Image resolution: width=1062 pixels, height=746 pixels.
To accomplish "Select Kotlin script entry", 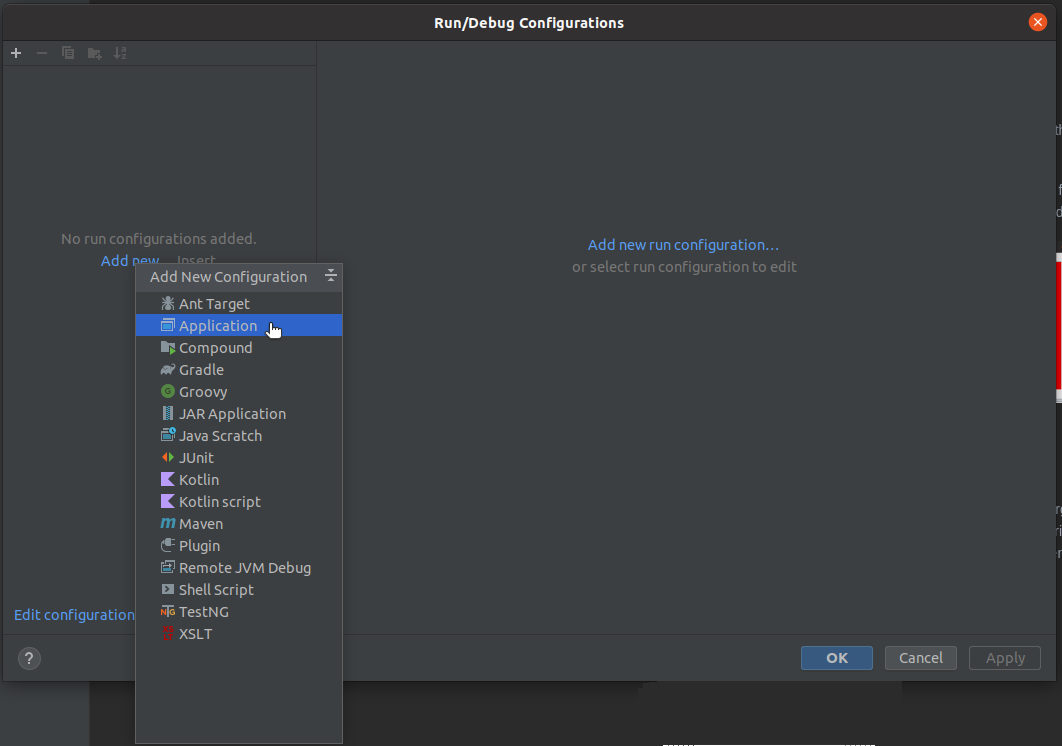I will [x=238, y=501].
